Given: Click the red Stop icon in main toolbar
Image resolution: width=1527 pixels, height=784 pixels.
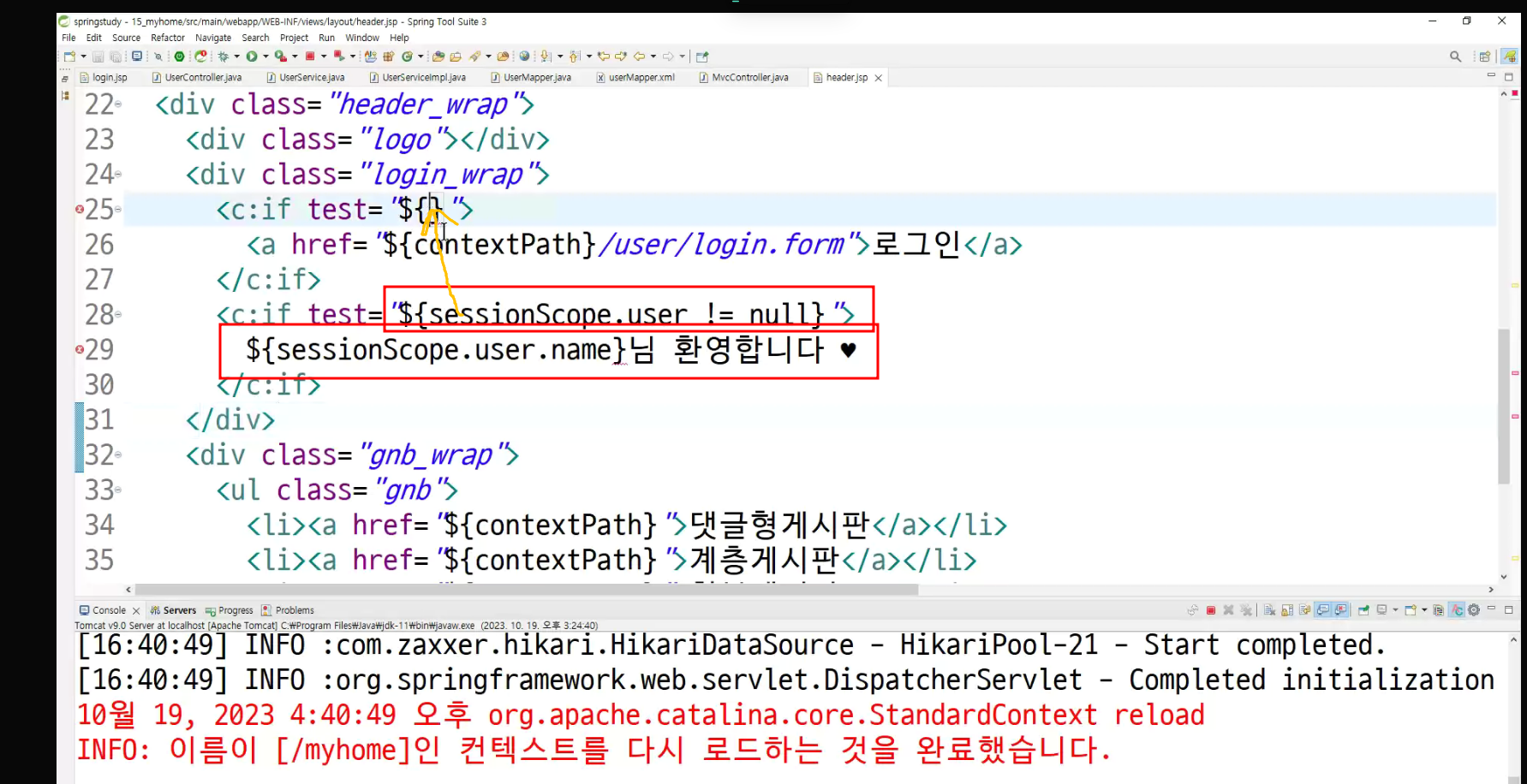Looking at the screenshot, I should coord(309,56).
